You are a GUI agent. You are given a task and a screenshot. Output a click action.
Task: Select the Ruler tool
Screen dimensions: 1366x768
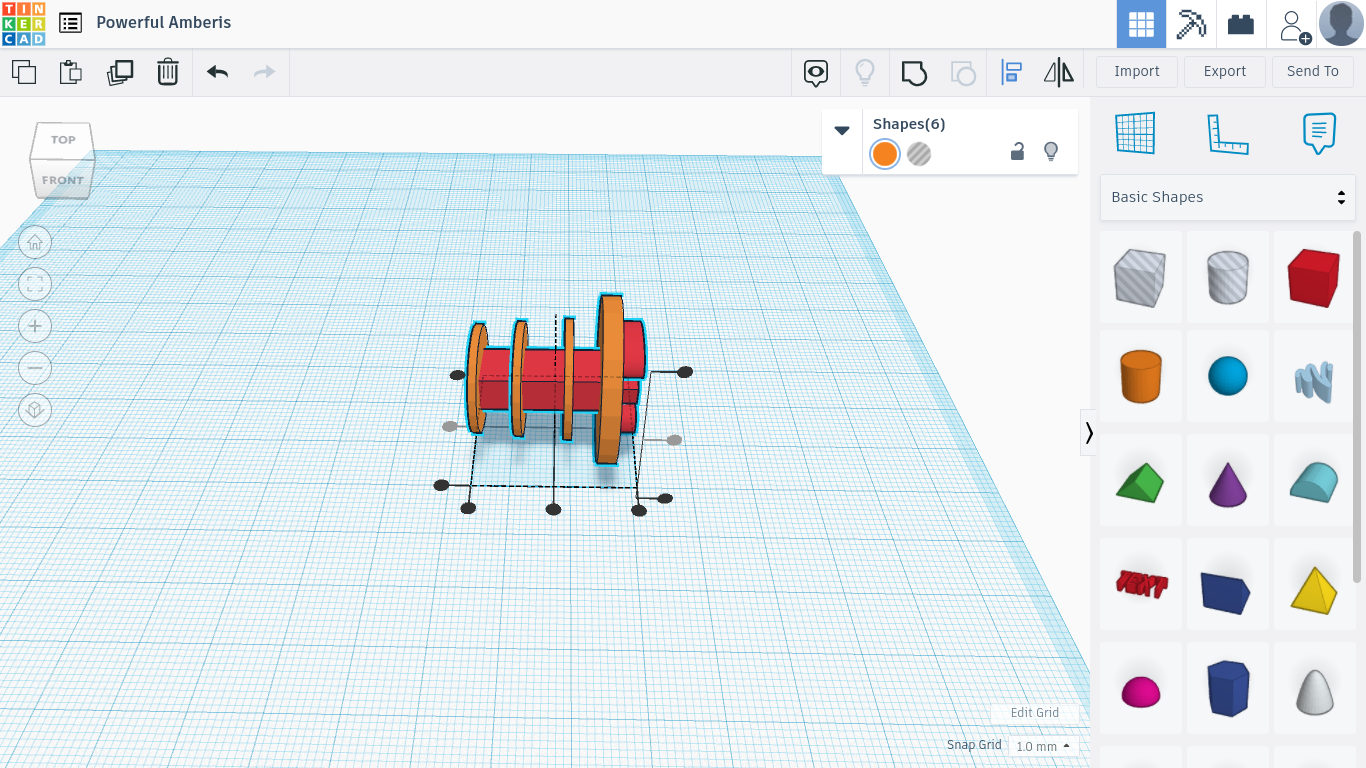tap(1228, 133)
